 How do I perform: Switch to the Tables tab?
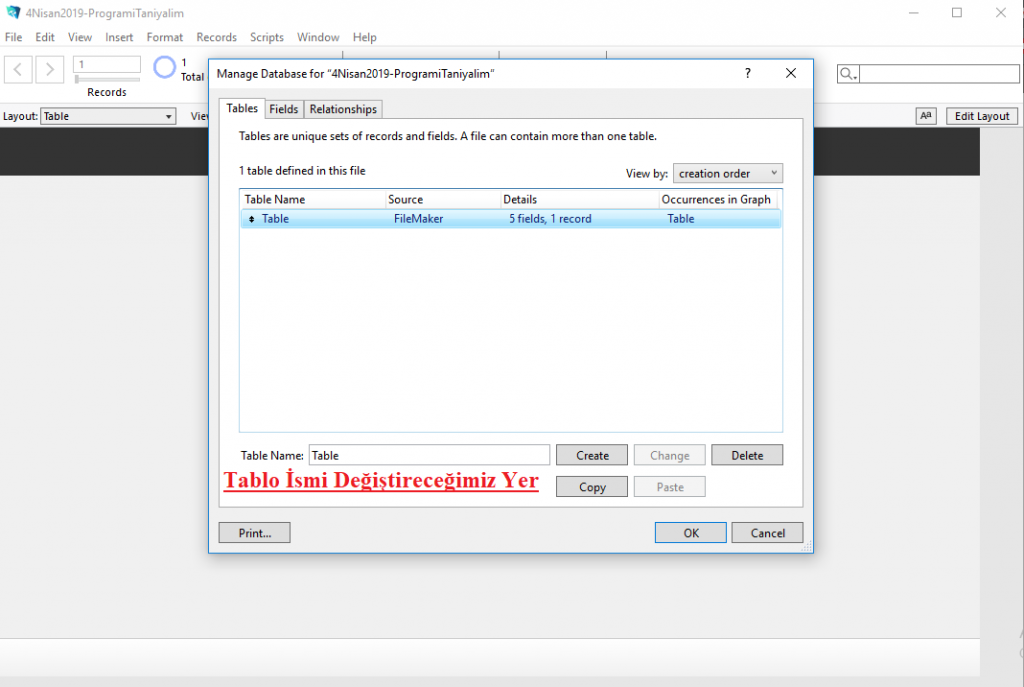(242, 108)
